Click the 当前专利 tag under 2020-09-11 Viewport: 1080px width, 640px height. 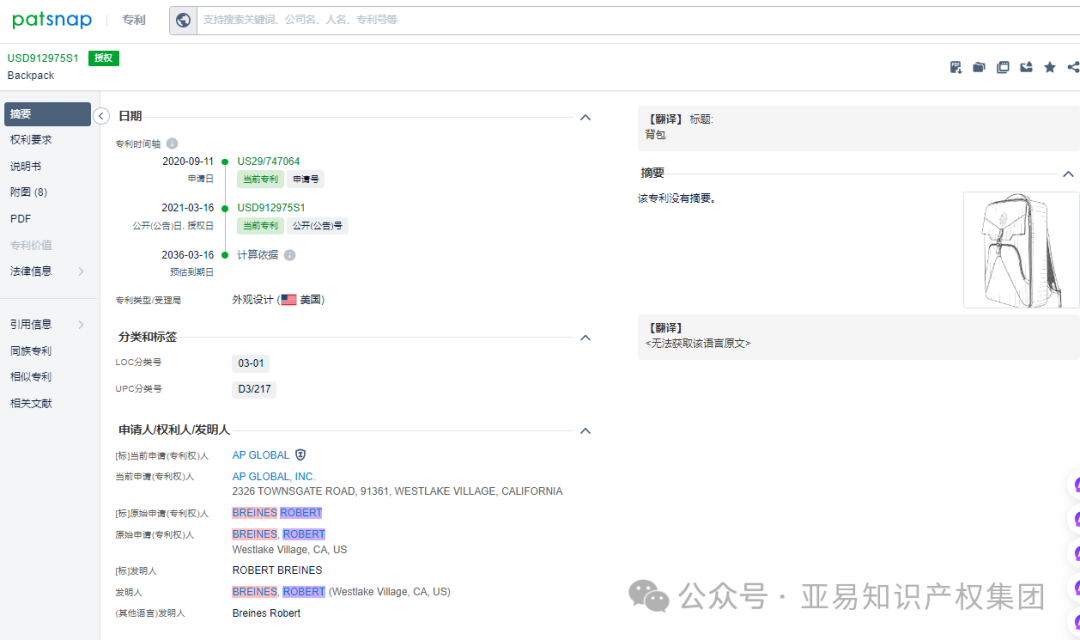[x=260, y=178]
